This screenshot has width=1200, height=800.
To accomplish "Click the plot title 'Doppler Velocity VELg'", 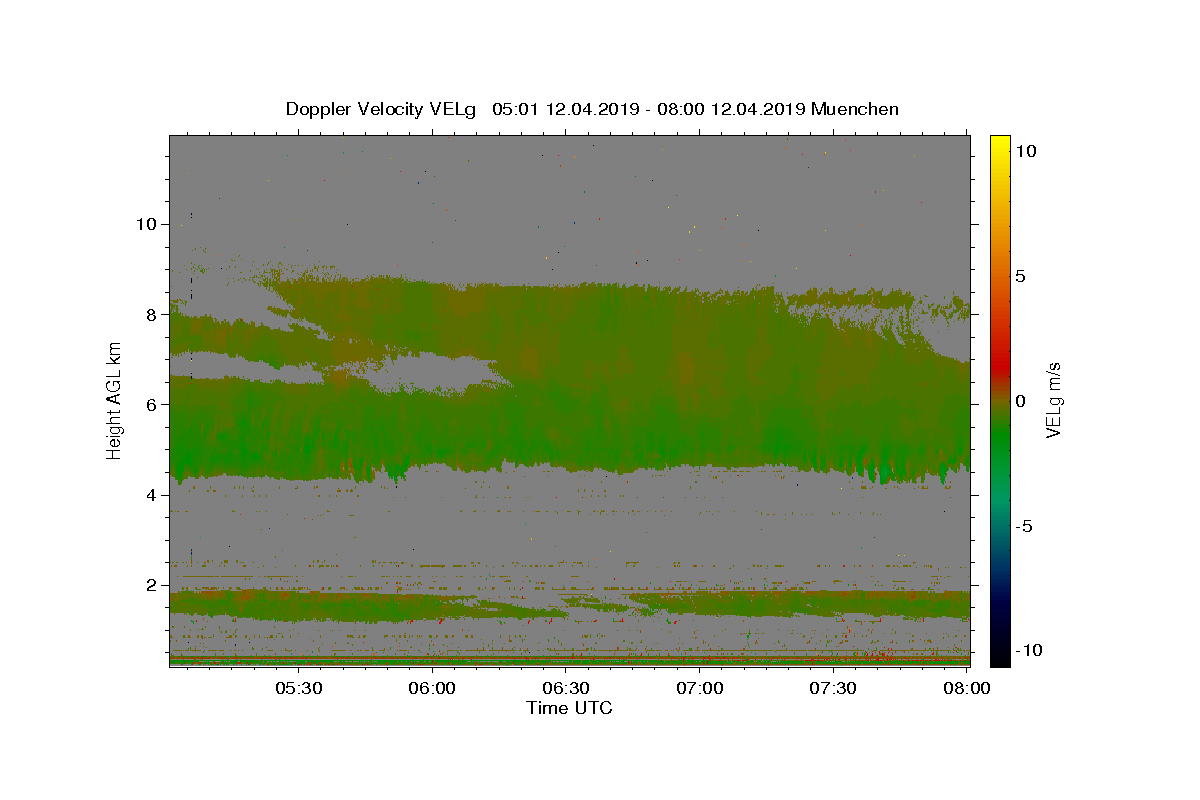I will pos(382,109).
